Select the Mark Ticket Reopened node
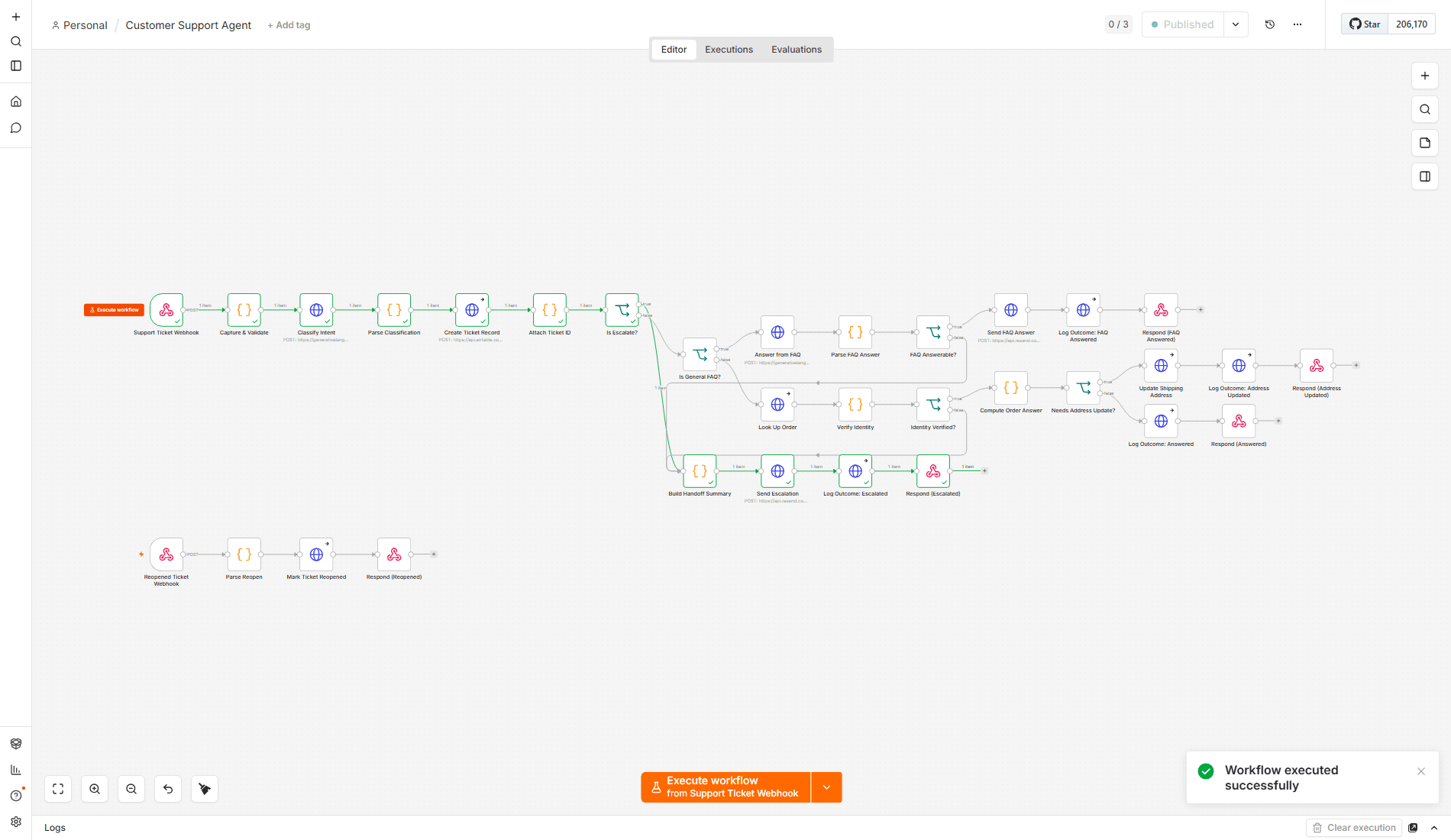This screenshot has width=1451, height=840. click(x=316, y=554)
